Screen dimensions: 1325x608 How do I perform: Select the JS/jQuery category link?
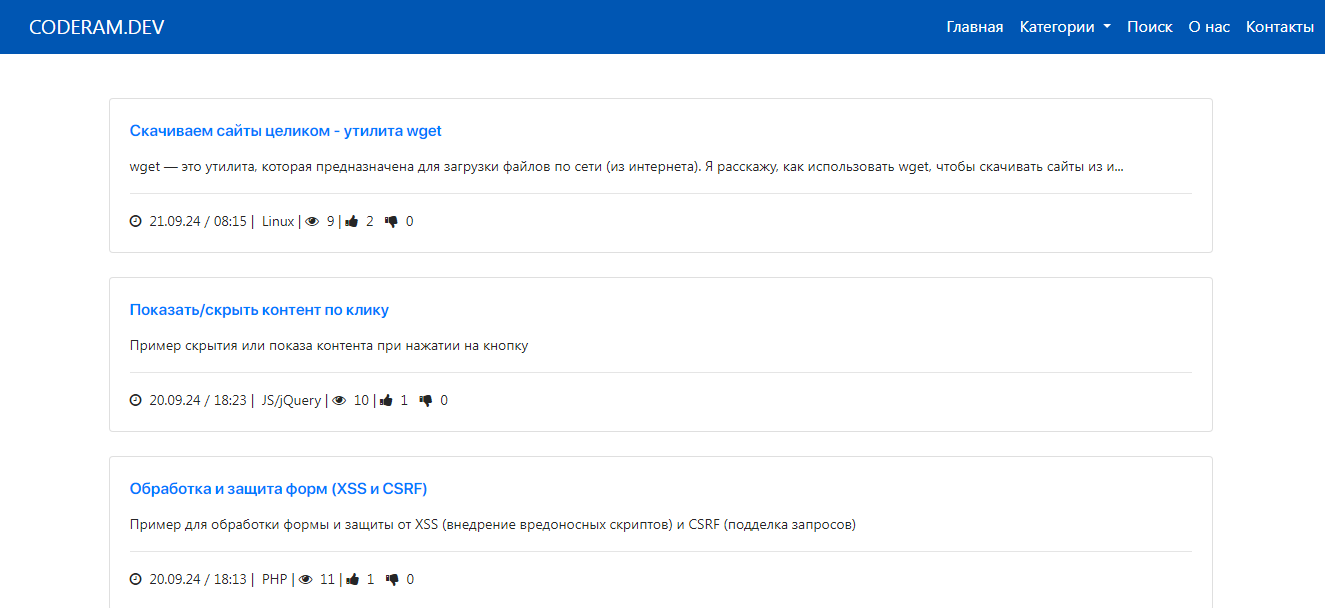point(291,401)
